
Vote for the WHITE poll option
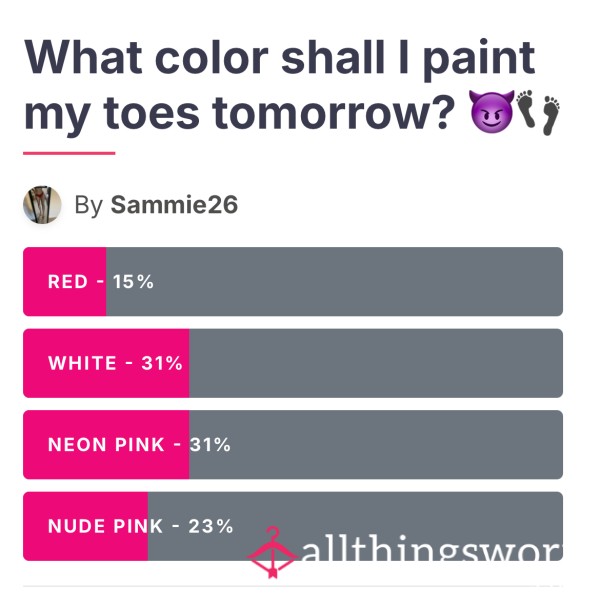(x=293, y=363)
